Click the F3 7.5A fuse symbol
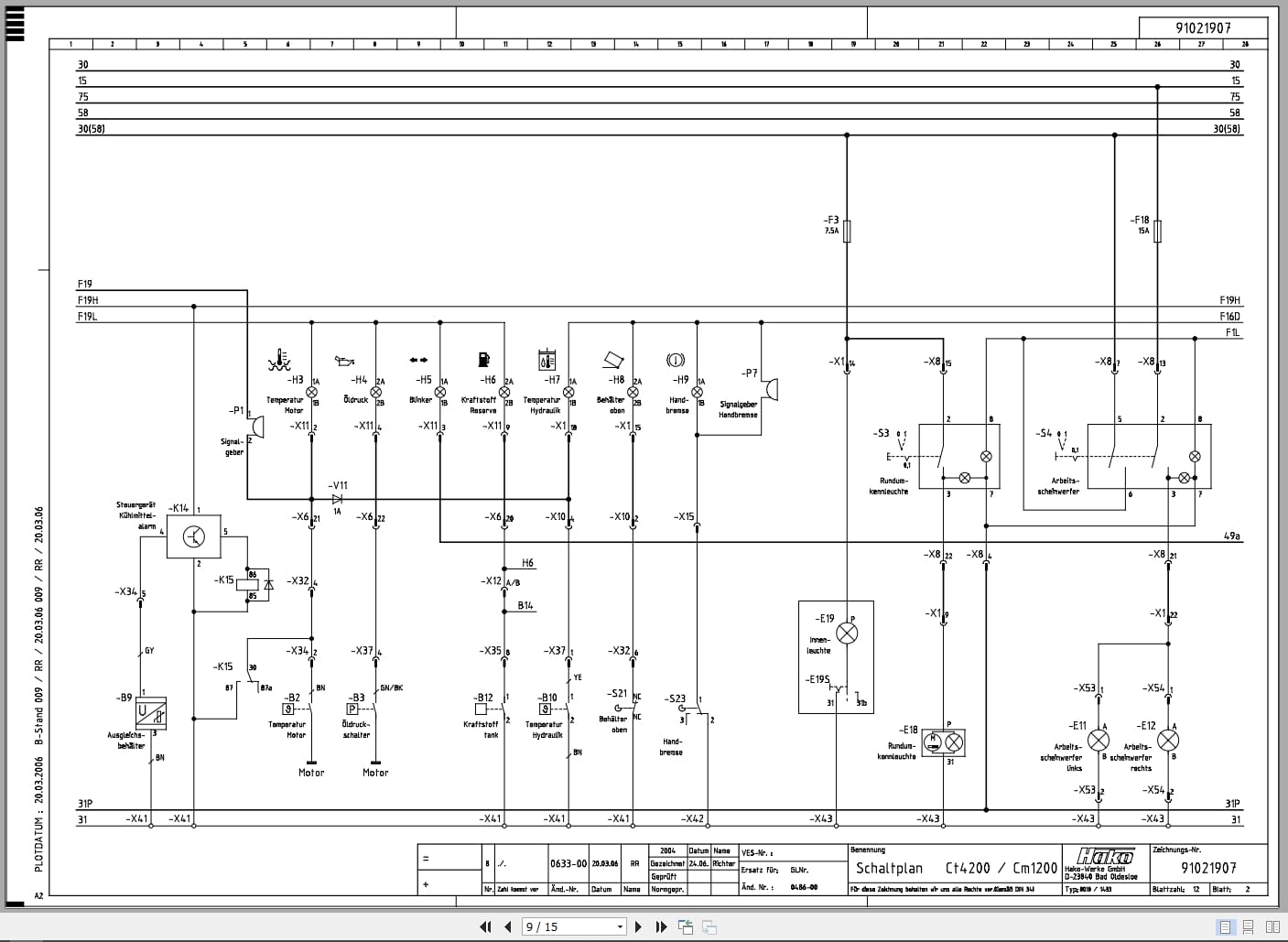The image size is (1288, 942). [847, 232]
